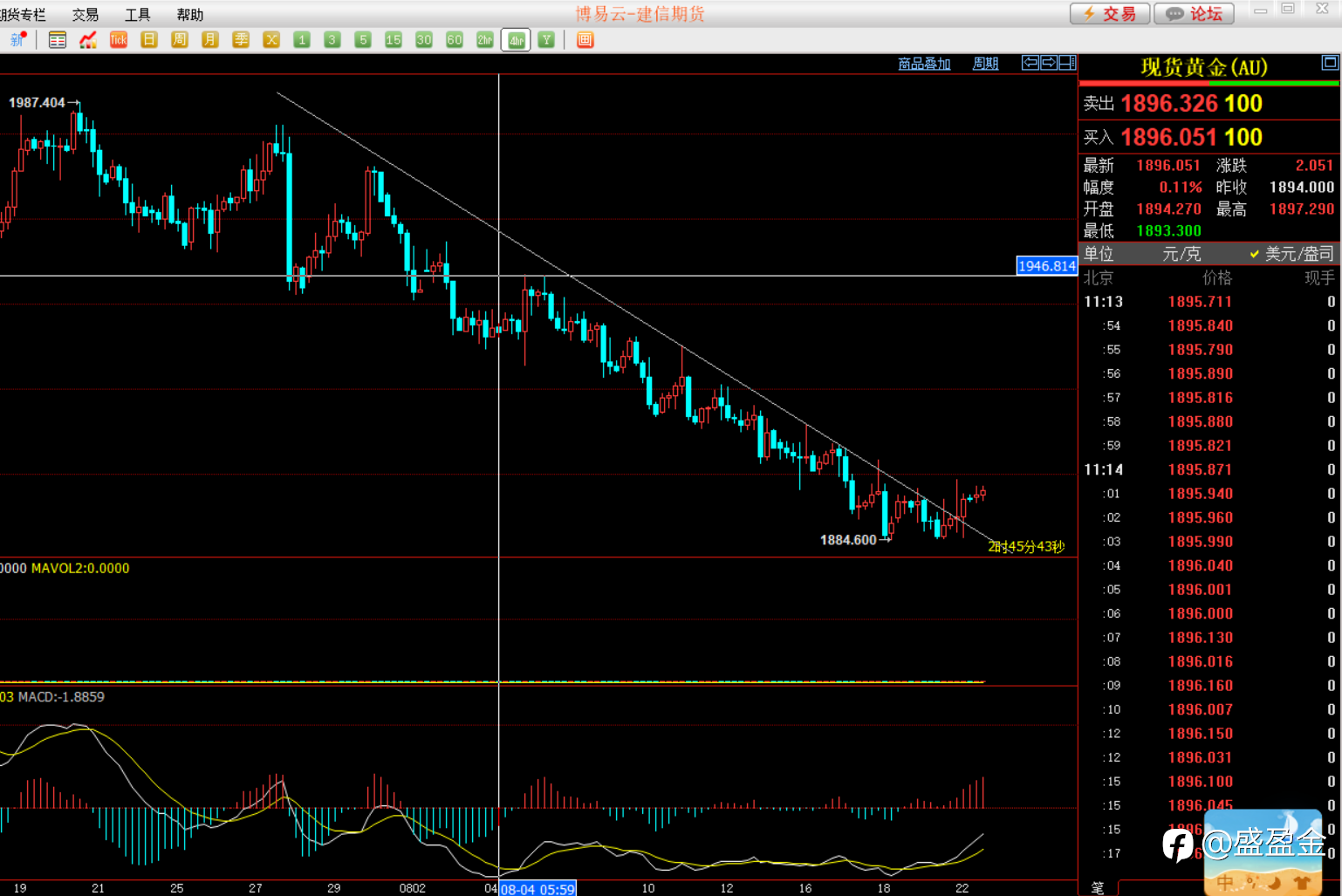This screenshot has height=896, width=1342.
Task: Select 60 minute period icon
Action: 455,40
